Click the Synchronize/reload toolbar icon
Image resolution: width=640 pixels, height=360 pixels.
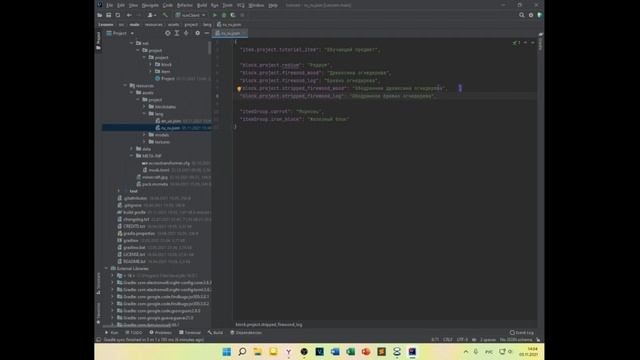pyautogui.click(x=118, y=15)
